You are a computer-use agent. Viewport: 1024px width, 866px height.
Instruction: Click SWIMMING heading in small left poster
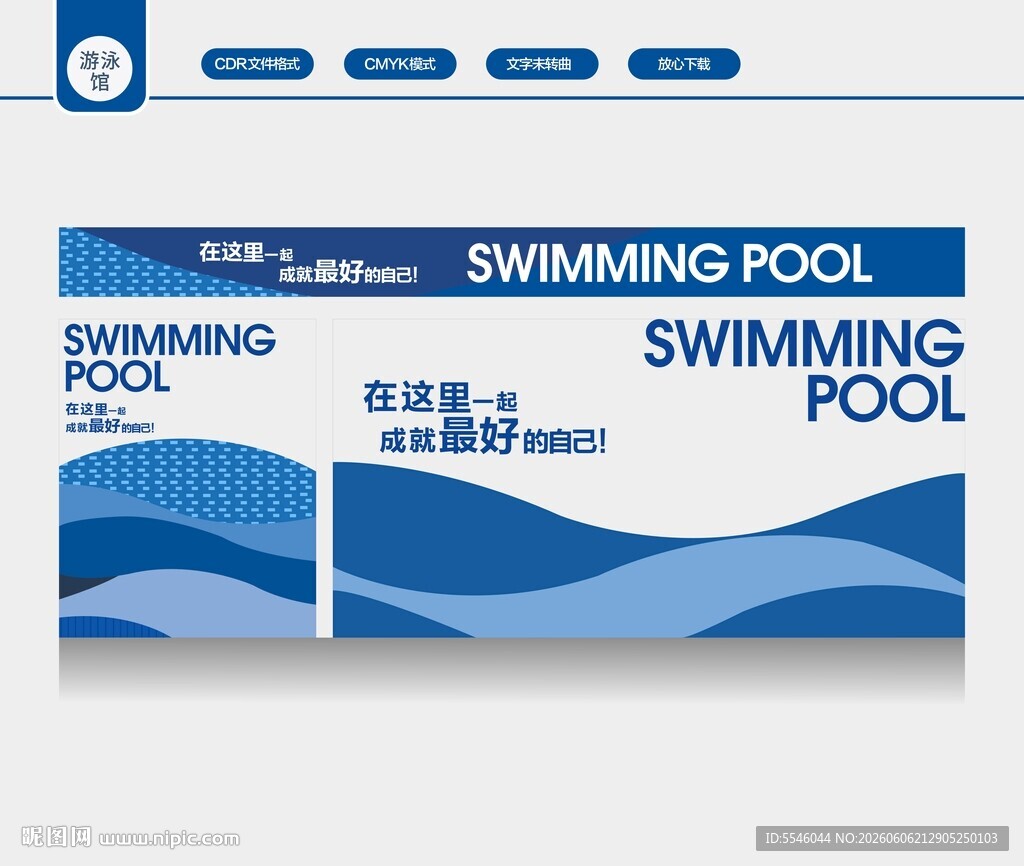point(170,340)
